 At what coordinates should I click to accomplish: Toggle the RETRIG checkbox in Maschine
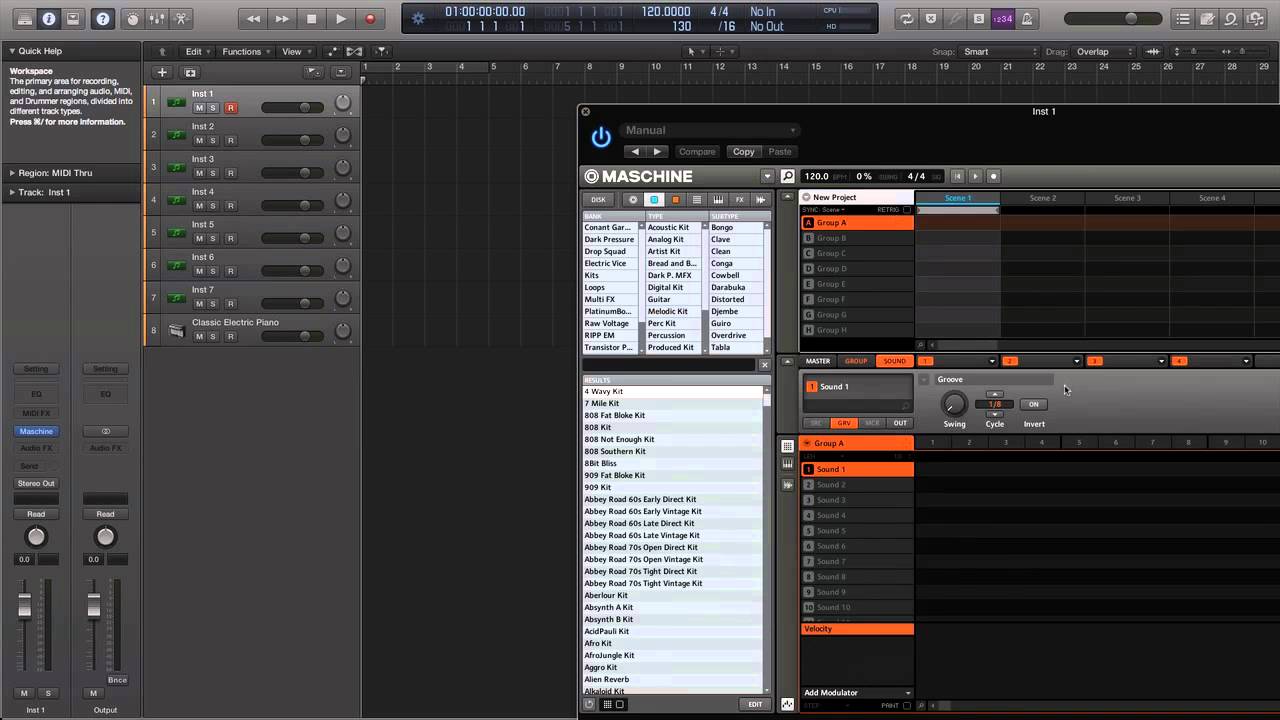(907, 210)
